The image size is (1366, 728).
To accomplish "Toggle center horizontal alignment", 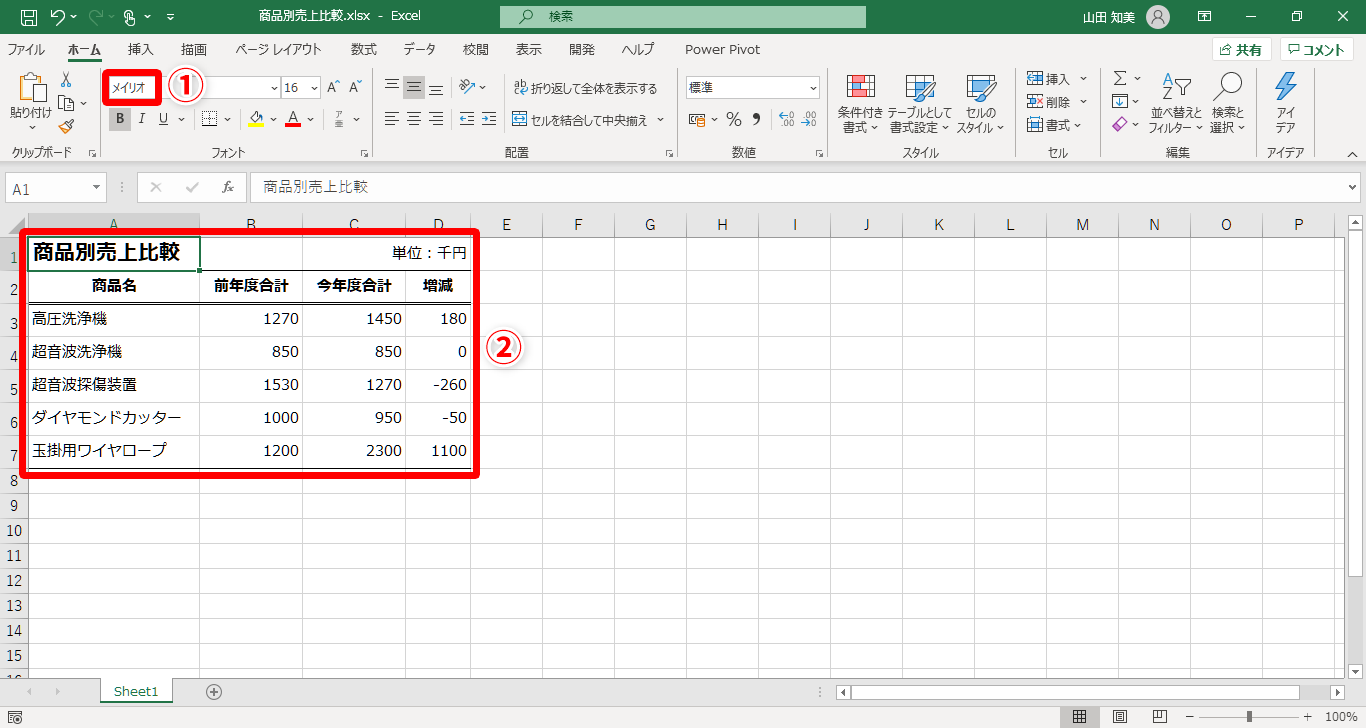I will coord(414,120).
